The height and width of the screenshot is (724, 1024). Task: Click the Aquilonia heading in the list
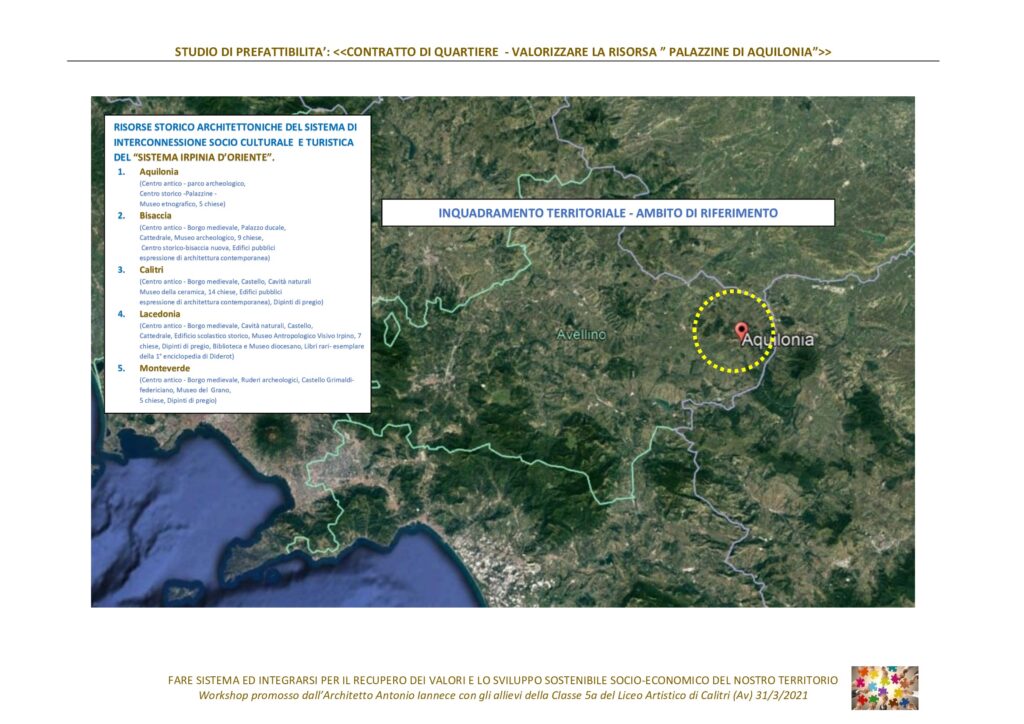(x=159, y=172)
